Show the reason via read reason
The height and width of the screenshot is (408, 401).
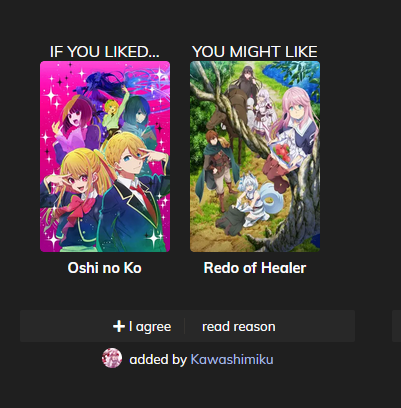[239, 326]
